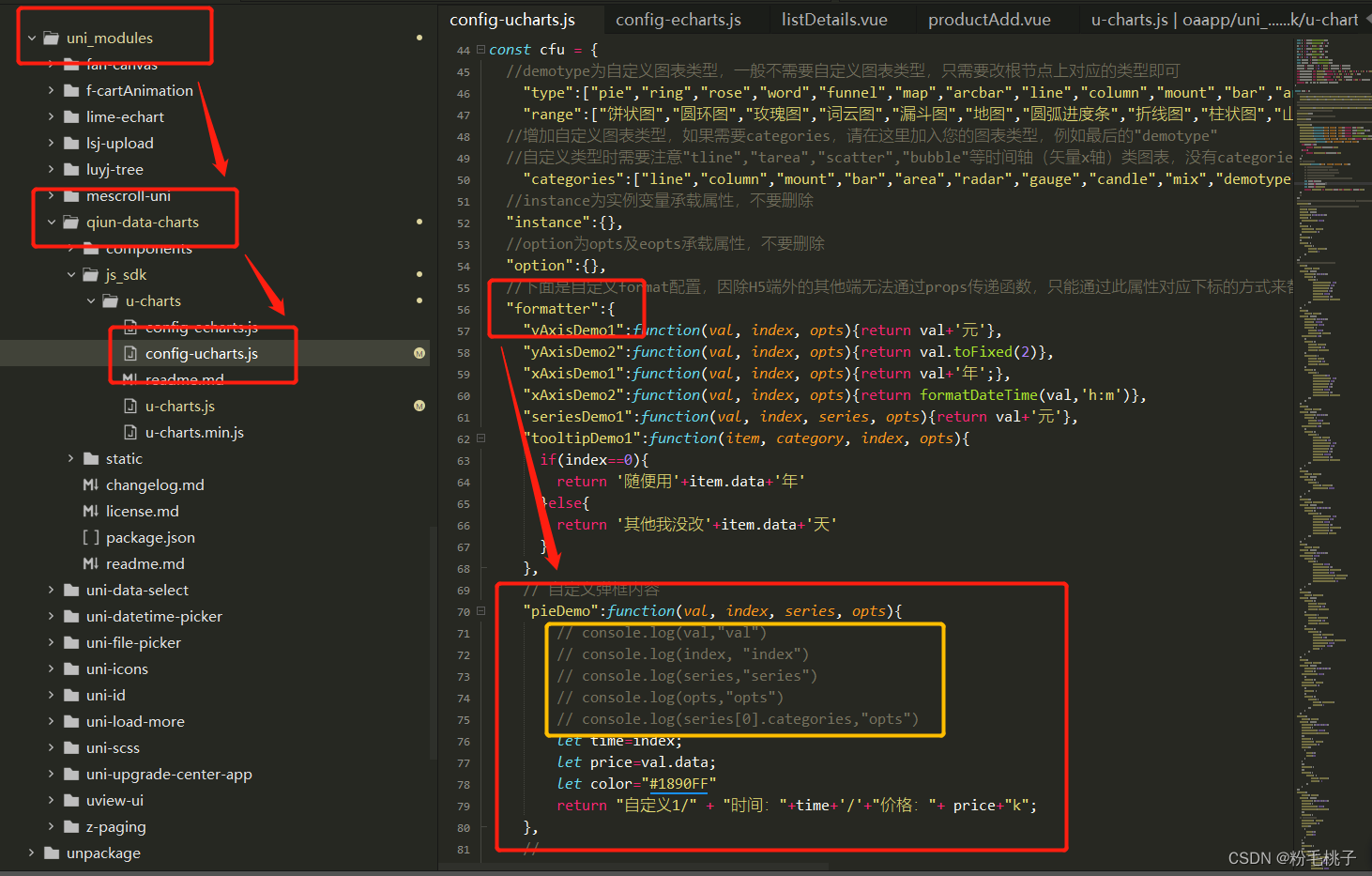Click the lsj-upload folder icon
Screen dimensions: 1372x876
coord(71,144)
